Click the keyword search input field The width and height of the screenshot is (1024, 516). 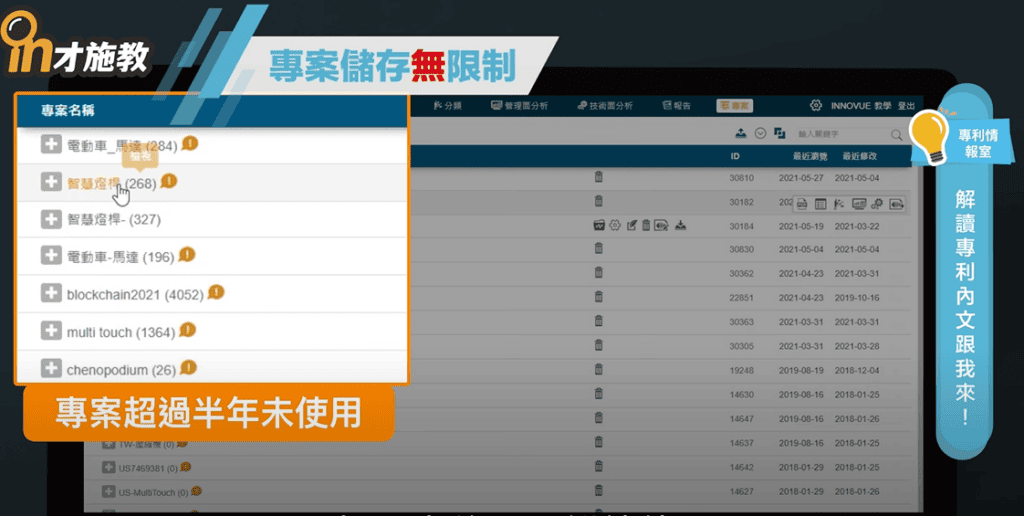(x=840, y=134)
